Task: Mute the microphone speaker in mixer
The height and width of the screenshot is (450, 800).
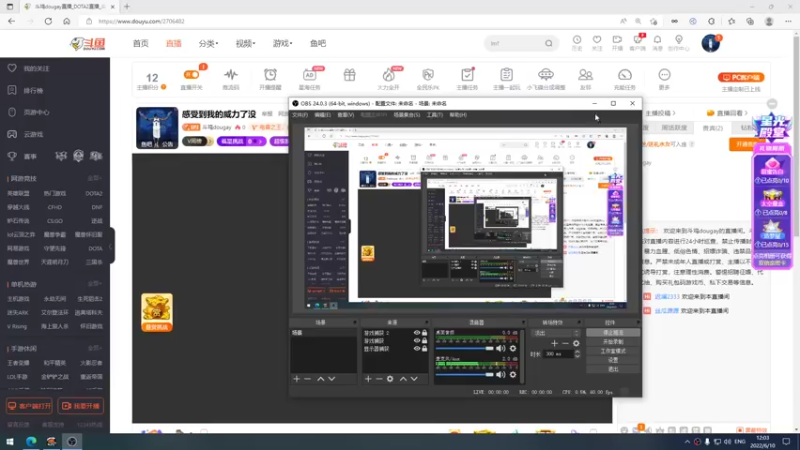Action: click(501, 374)
